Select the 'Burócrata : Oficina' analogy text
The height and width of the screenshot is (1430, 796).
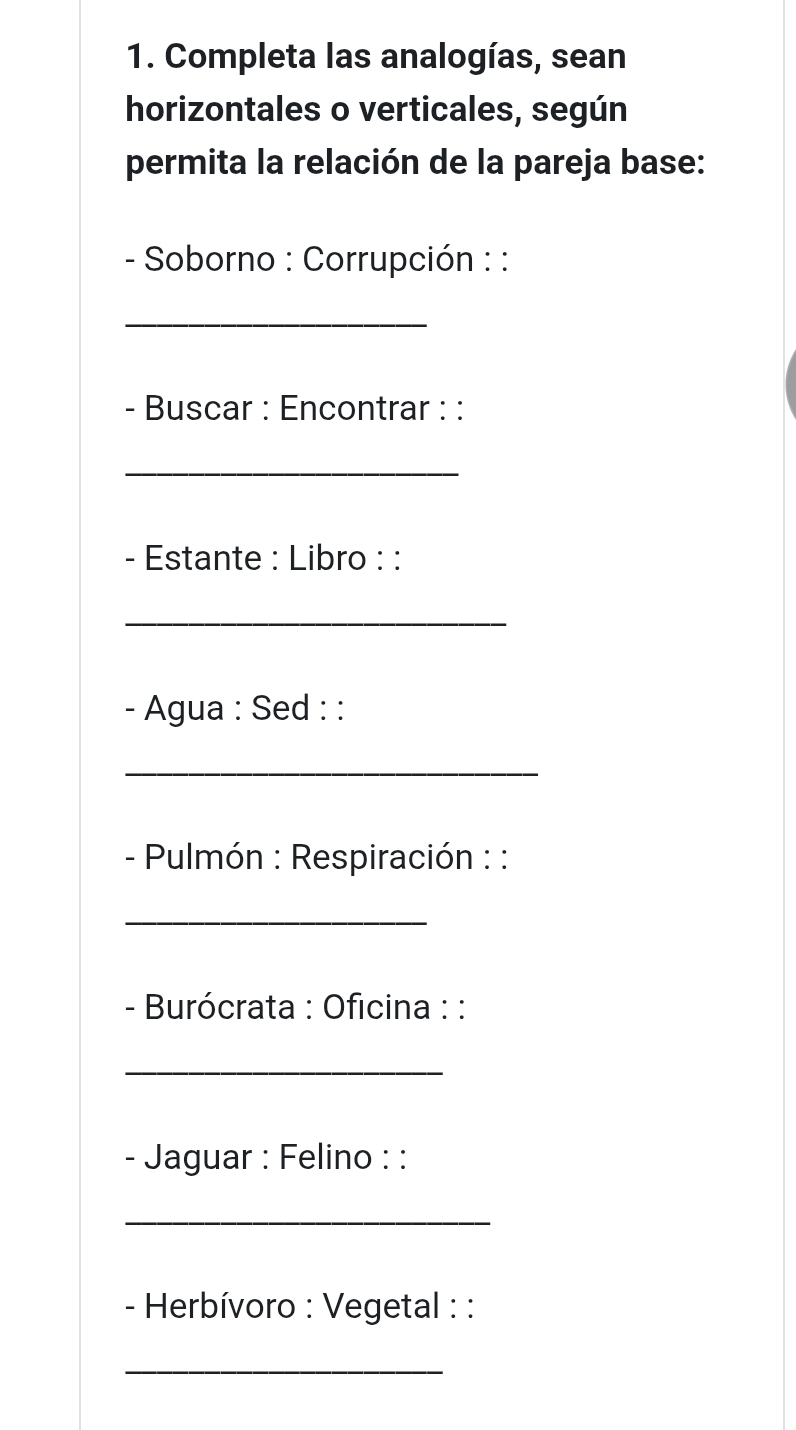click(x=296, y=1006)
